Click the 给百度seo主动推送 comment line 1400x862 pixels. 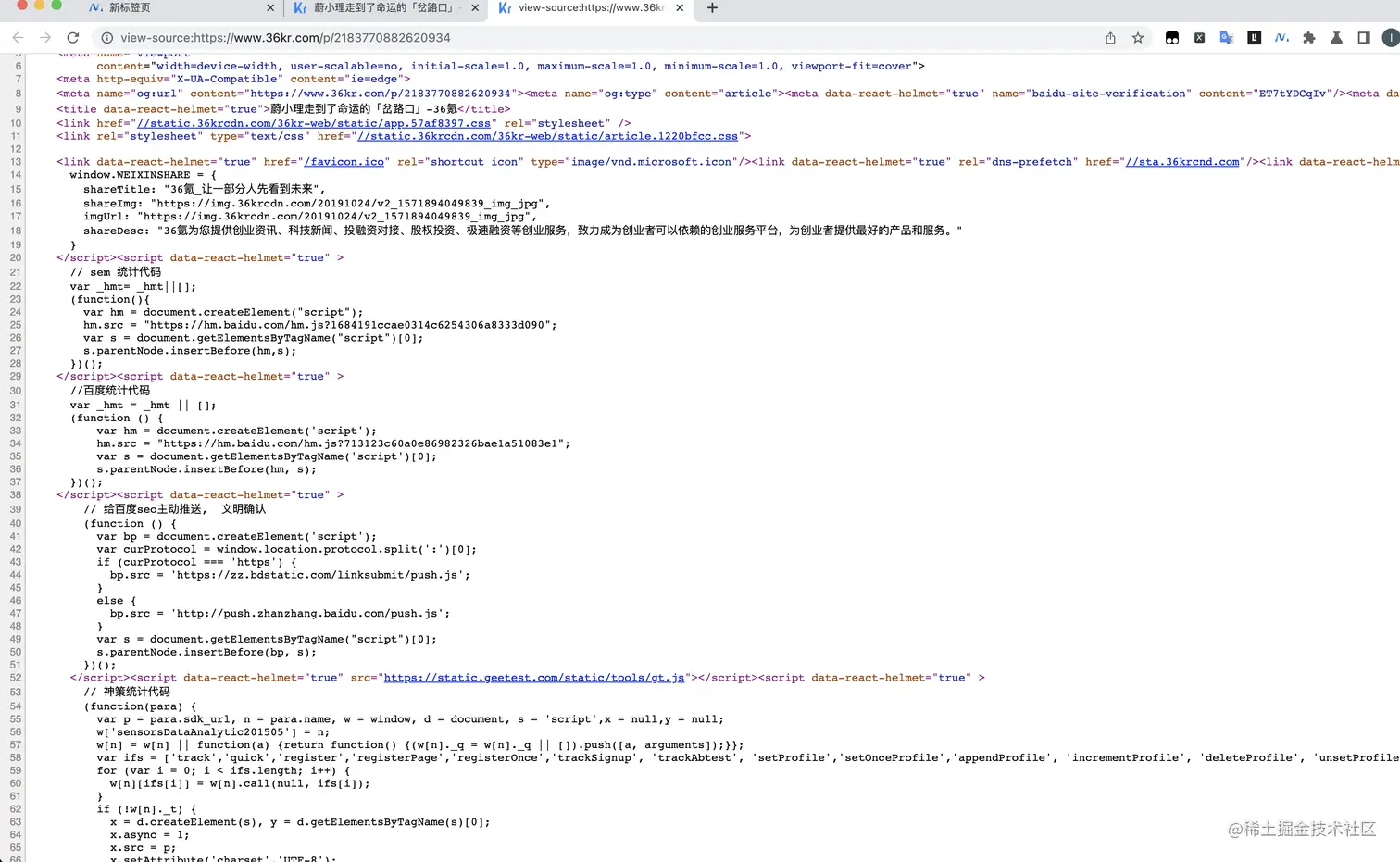click(x=175, y=509)
